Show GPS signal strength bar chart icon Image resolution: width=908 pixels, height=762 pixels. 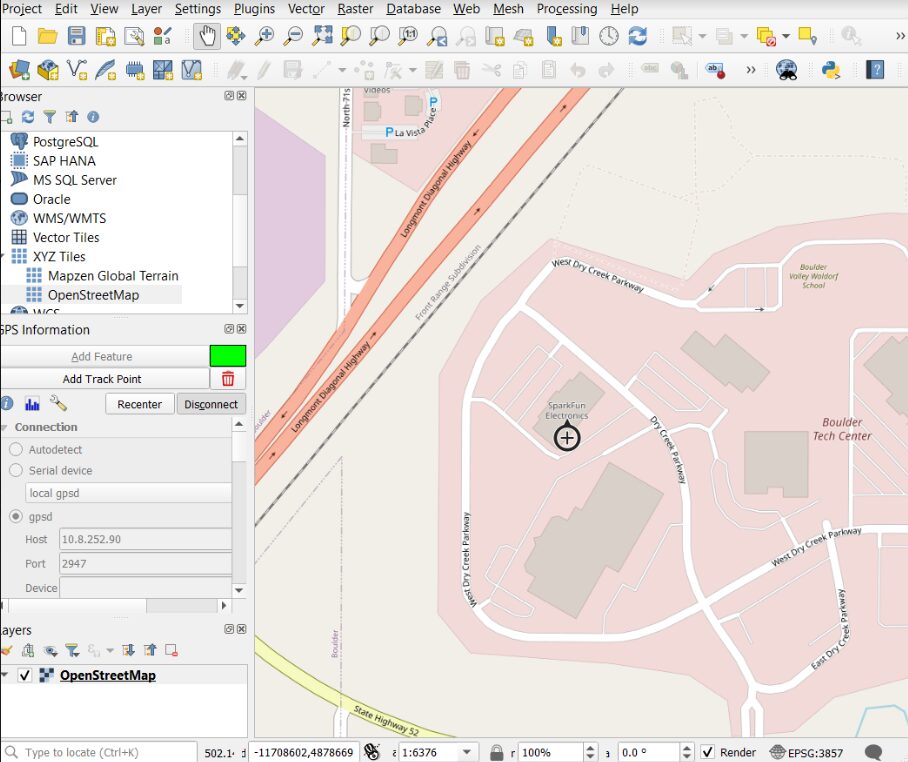(x=32, y=403)
